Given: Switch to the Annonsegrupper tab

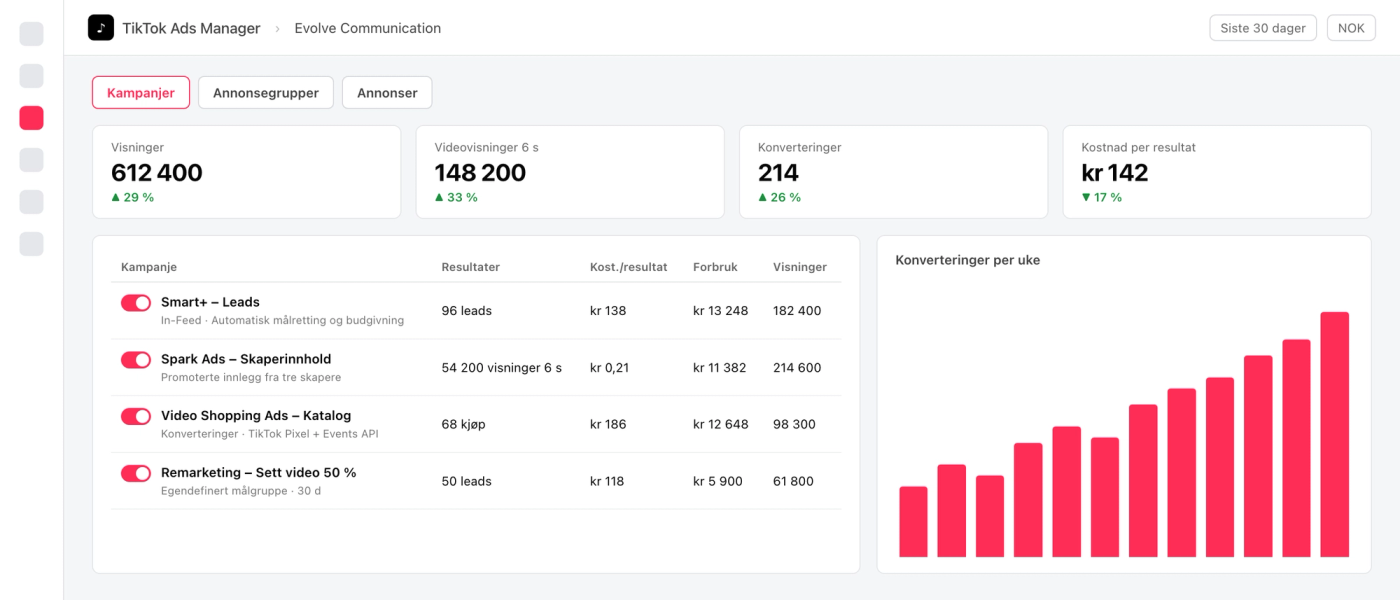Looking at the screenshot, I should pos(266,93).
